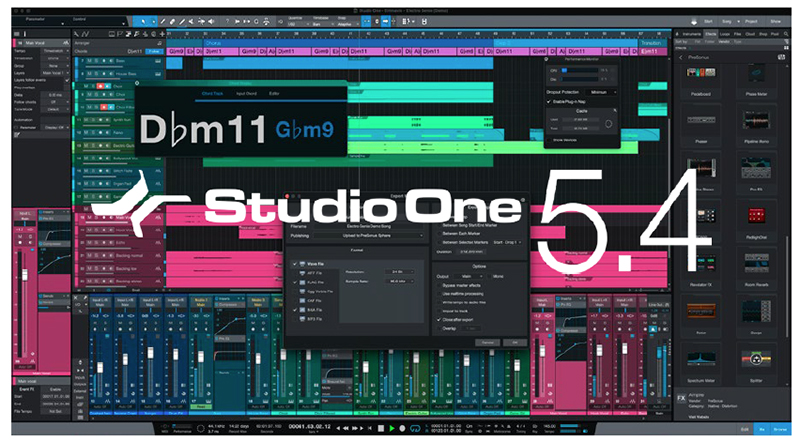Click the record transport button

coord(403,428)
